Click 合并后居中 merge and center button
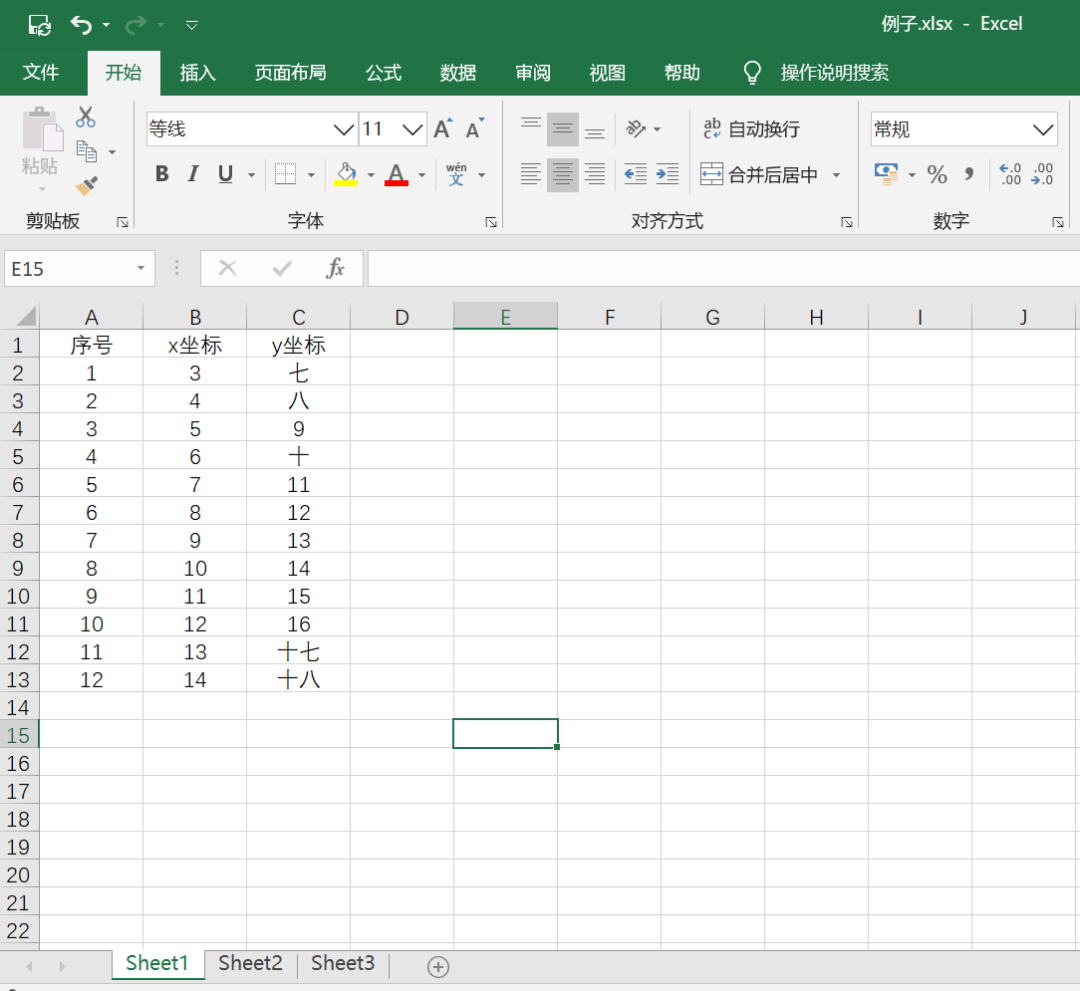 coord(759,174)
